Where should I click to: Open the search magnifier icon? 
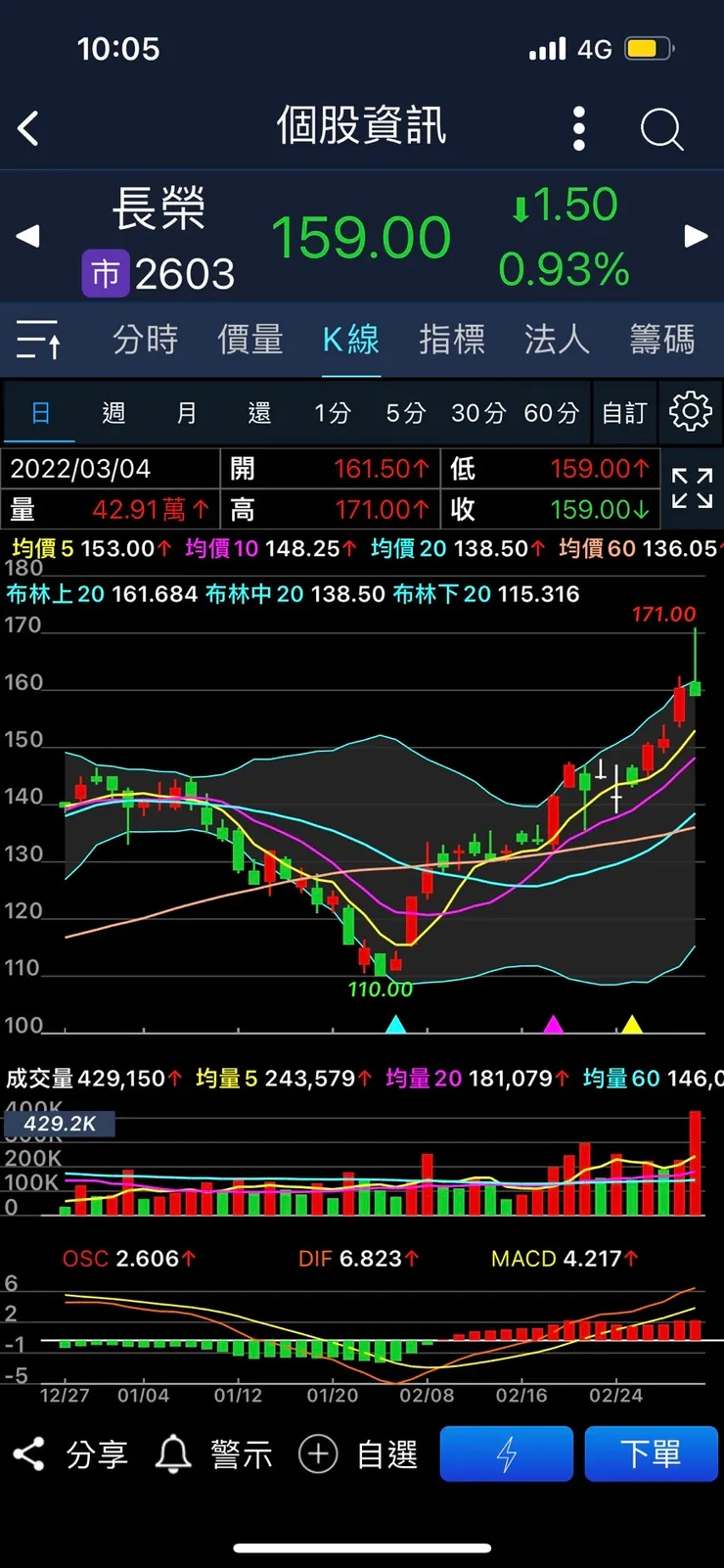pos(662,129)
